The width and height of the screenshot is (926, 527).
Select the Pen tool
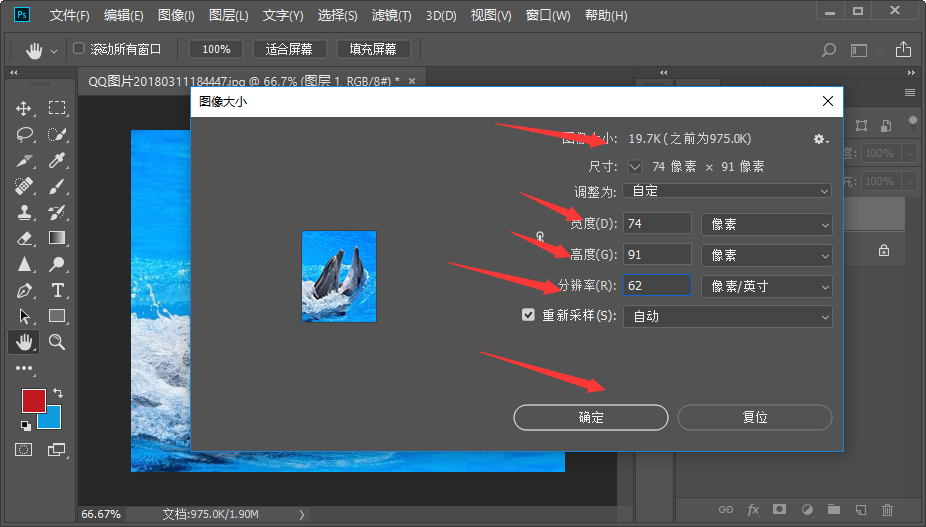click(24, 290)
